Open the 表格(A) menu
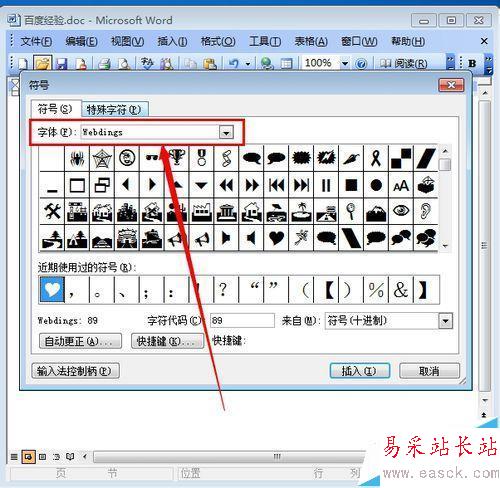The image size is (500, 488). click(311, 42)
